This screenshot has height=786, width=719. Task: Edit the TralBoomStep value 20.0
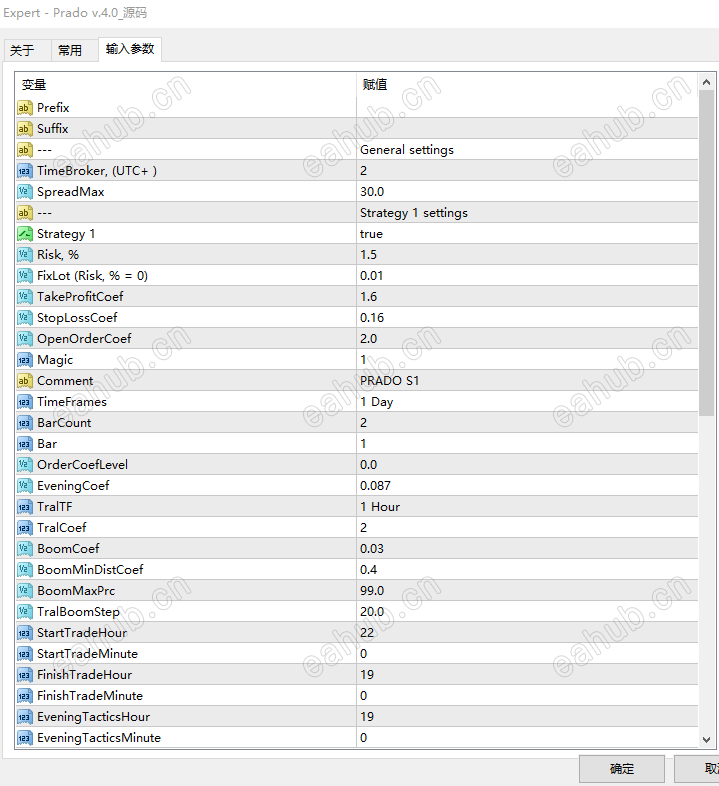[x=527, y=612]
